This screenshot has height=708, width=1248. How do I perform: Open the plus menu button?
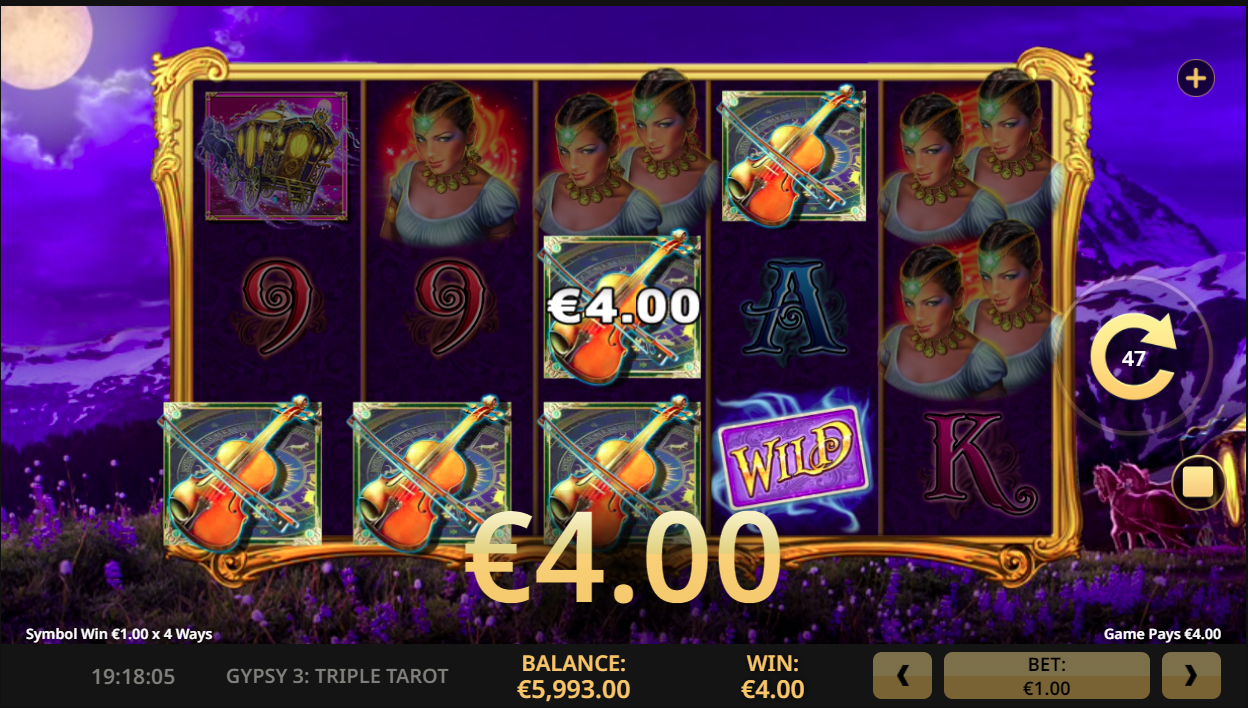pos(1196,77)
